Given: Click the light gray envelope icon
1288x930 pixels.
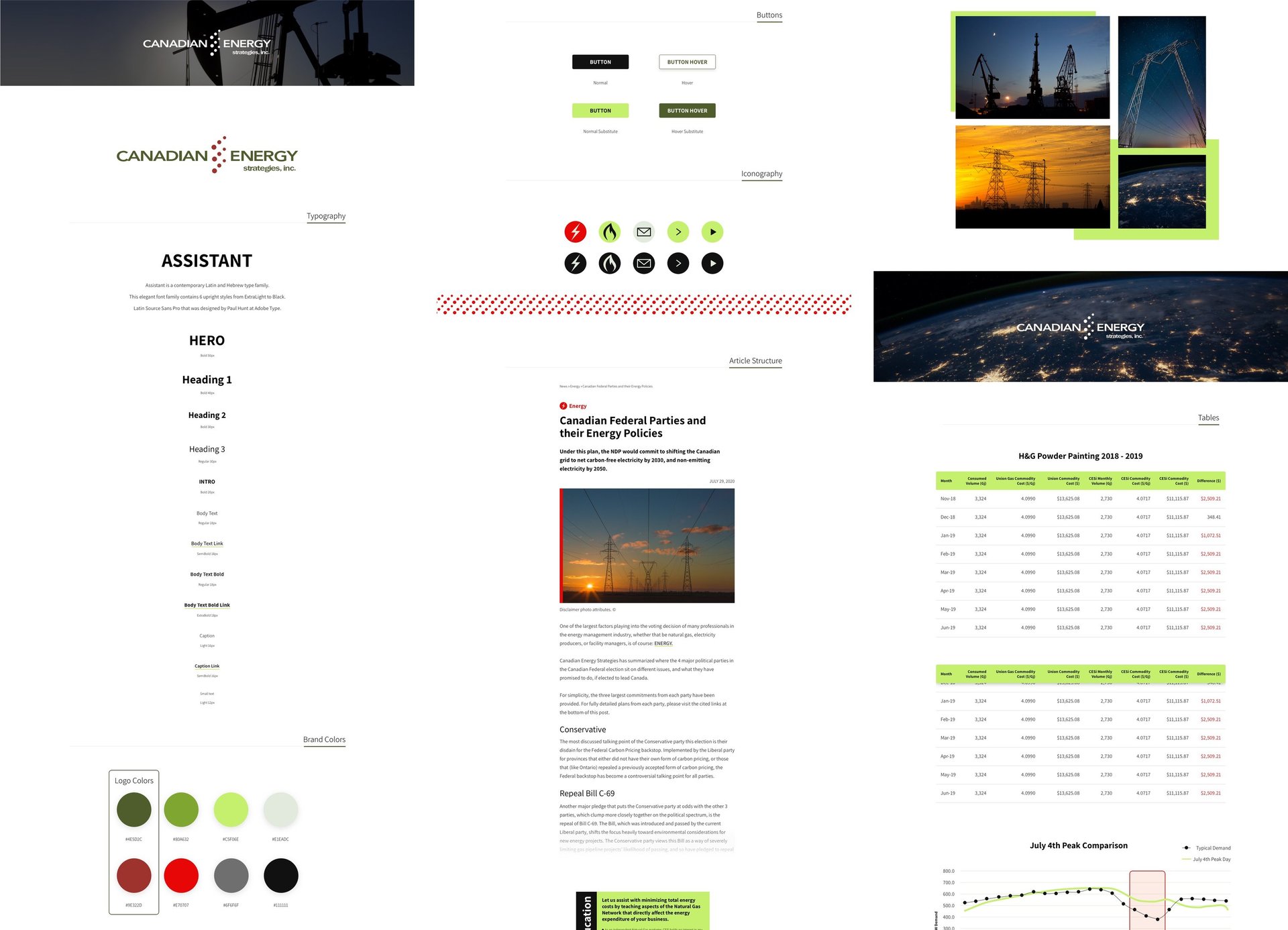Looking at the screenshot, I should point(644,232).
